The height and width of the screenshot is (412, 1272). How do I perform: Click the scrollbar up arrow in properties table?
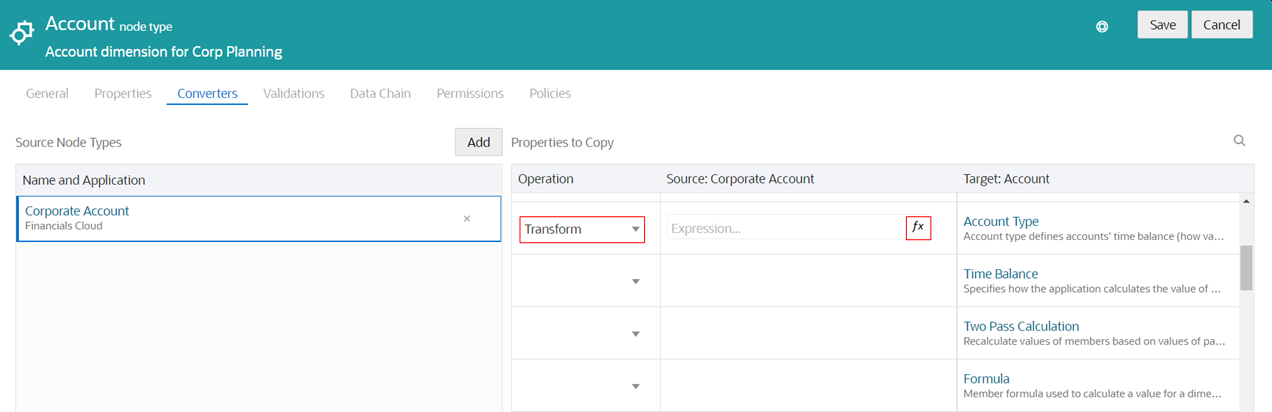[x=1246, y=202]
